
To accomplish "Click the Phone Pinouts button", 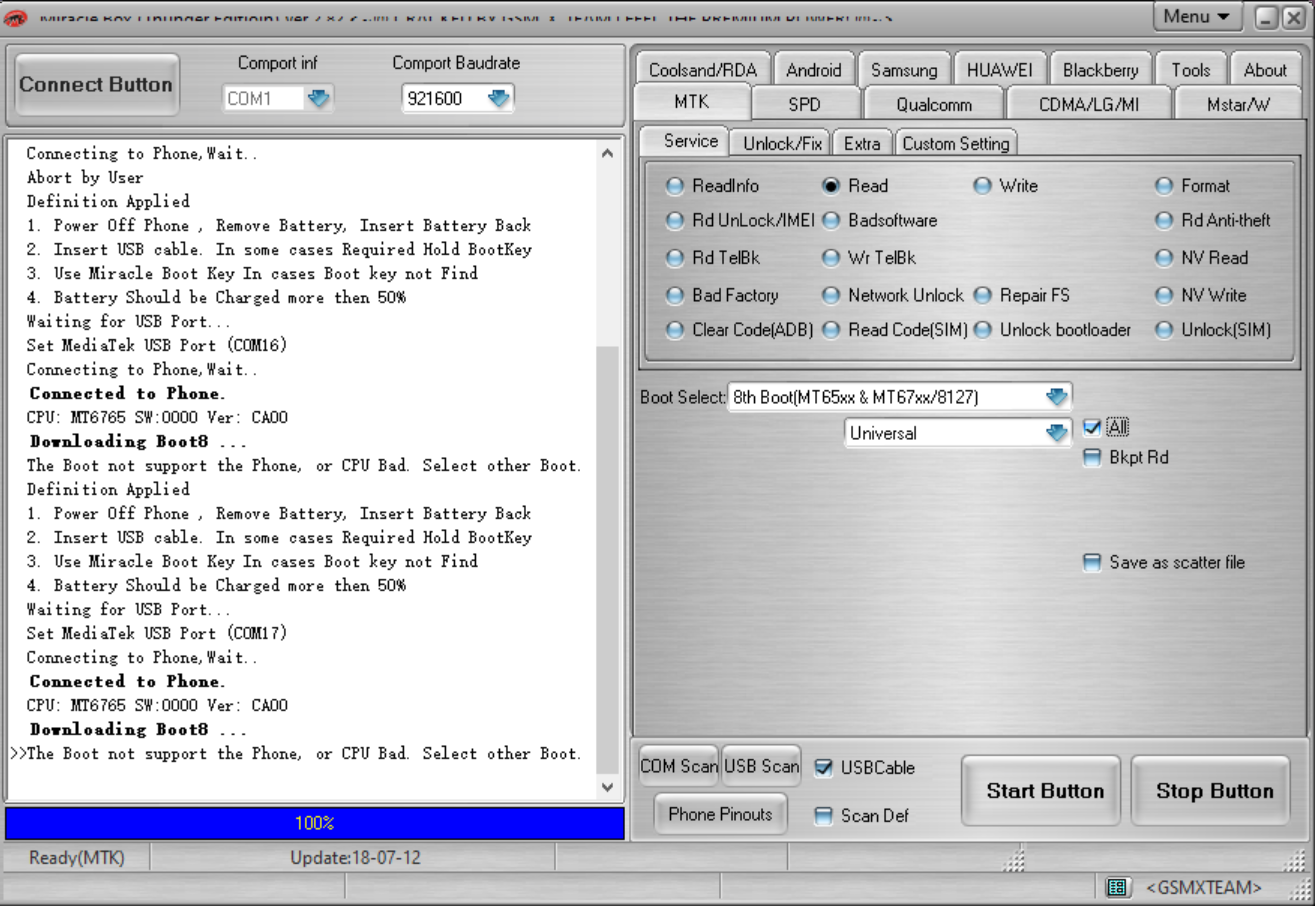I will (x=720, y=814).
